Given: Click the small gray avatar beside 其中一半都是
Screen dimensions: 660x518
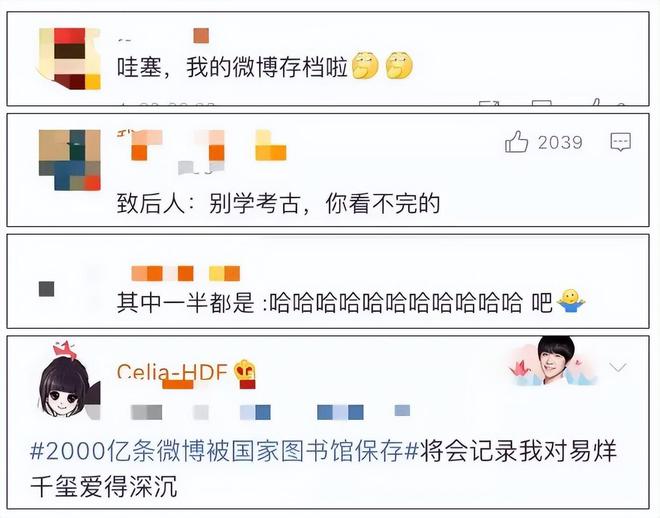Looking at the screenshot, I should [x=46, y=289].
